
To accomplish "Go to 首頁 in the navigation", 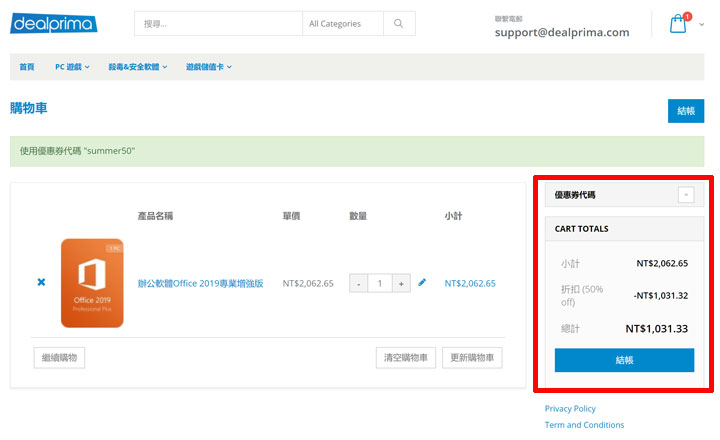I will 27,67.
